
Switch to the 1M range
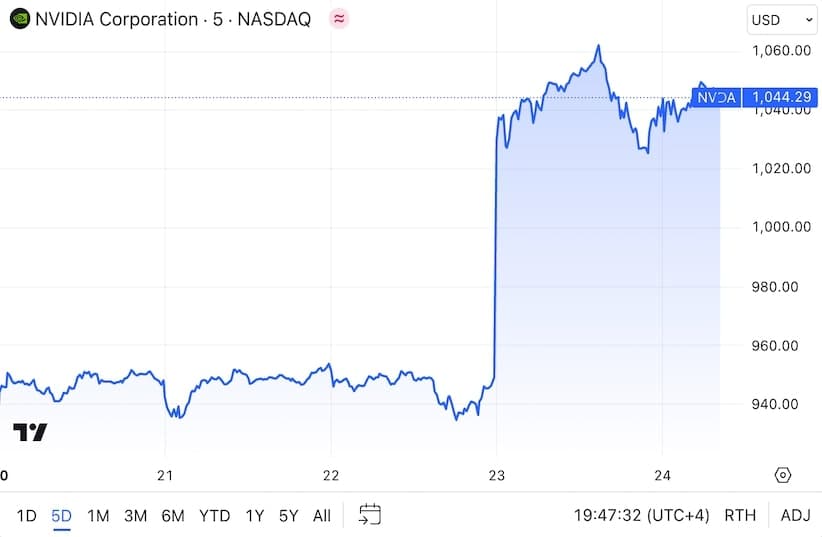98,516
